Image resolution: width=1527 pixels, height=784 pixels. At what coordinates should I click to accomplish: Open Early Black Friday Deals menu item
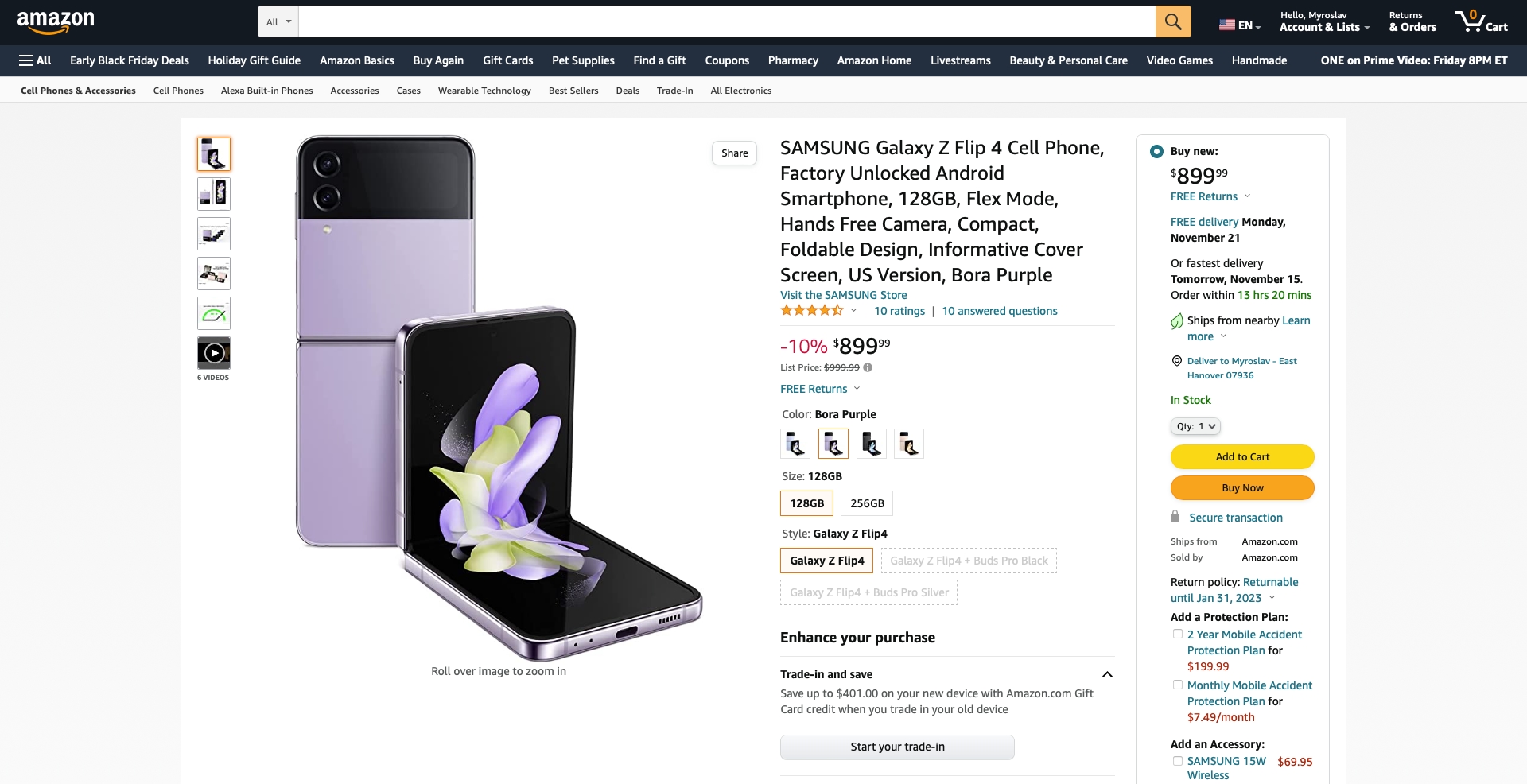pyautogui.click(x=130, y=60)
